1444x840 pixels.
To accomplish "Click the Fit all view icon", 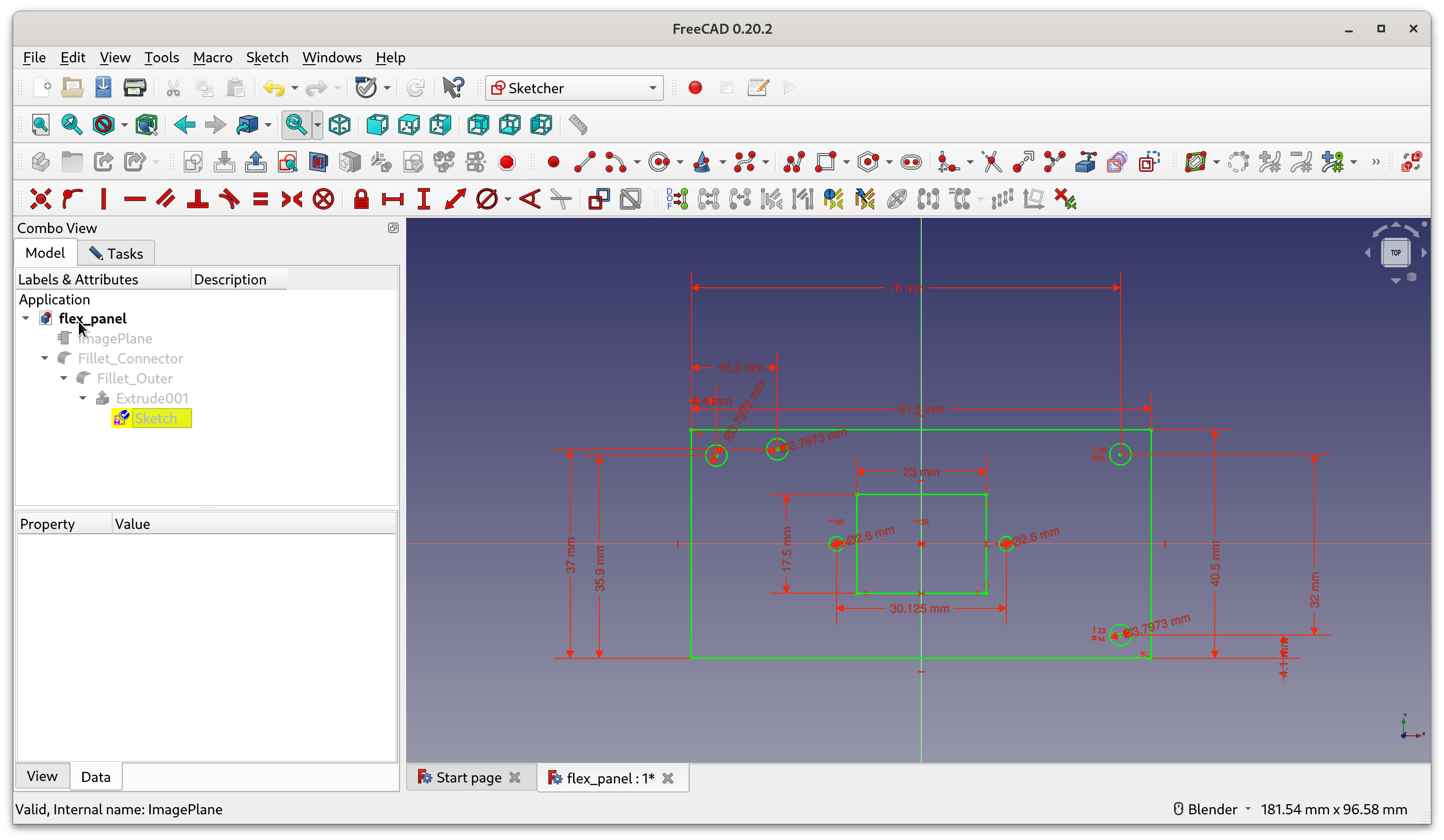I will point(41,125).
